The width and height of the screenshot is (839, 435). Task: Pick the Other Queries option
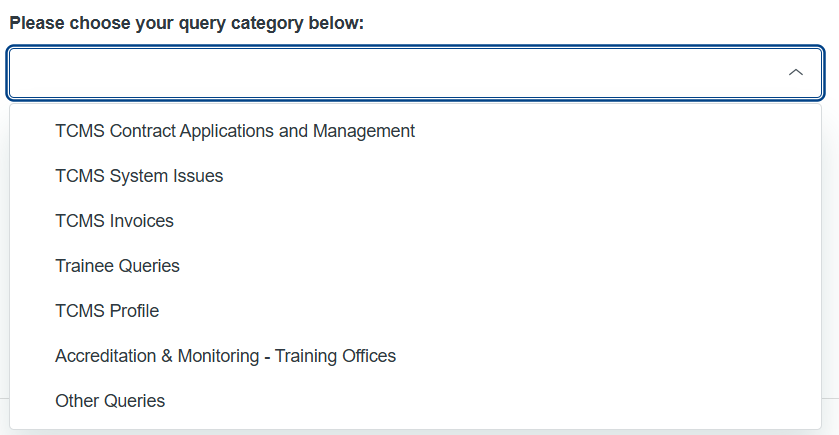coord(110,401)
